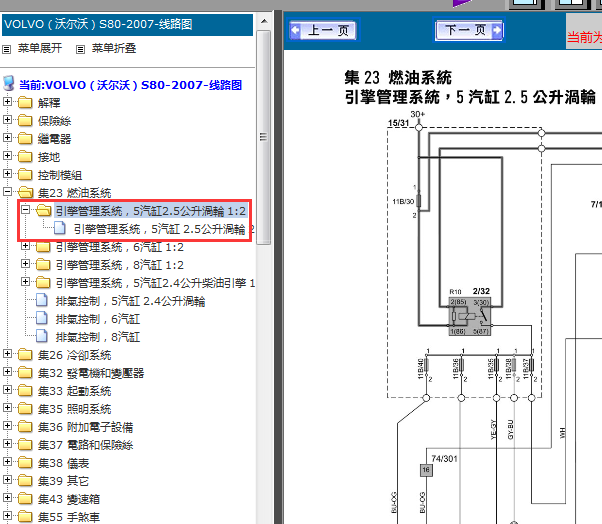Expand the 集37 電路和保險絲 node
The image size is (602, 524).
pyautogui.click(x=7, y=444)
